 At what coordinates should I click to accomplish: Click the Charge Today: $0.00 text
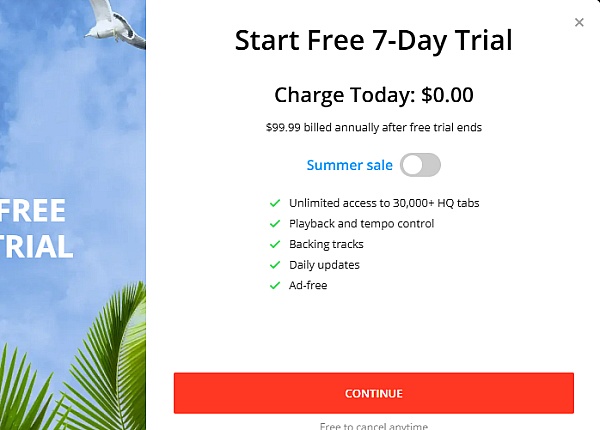coord(373,96)
